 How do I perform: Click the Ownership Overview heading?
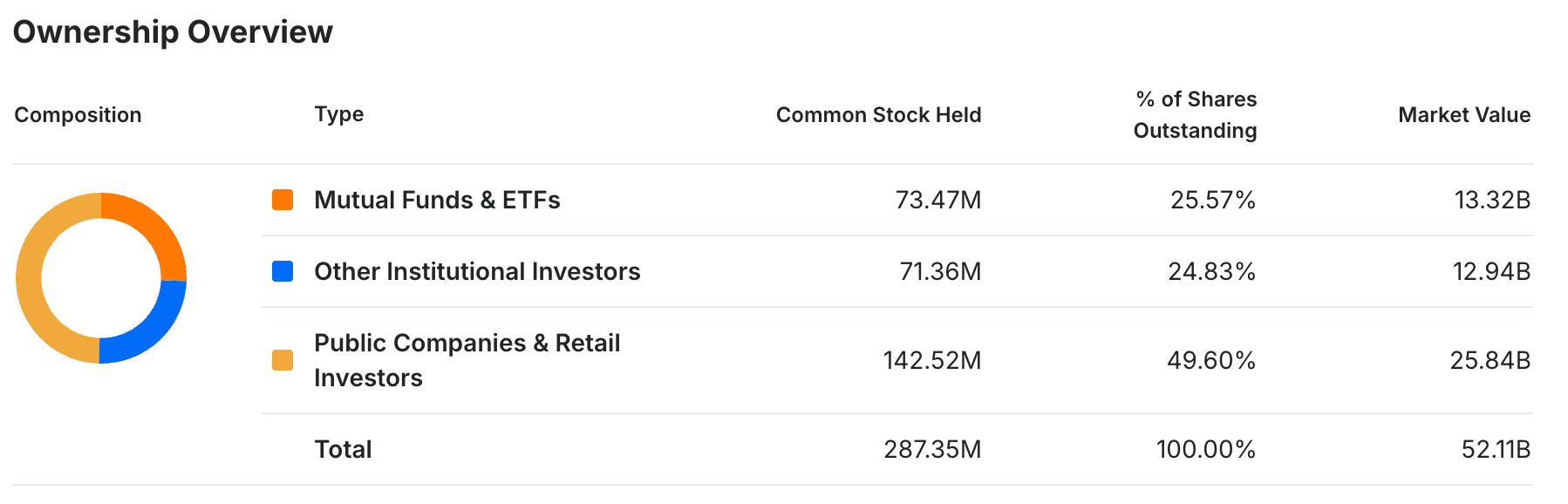pyautogui.click(x=173, y=32)
